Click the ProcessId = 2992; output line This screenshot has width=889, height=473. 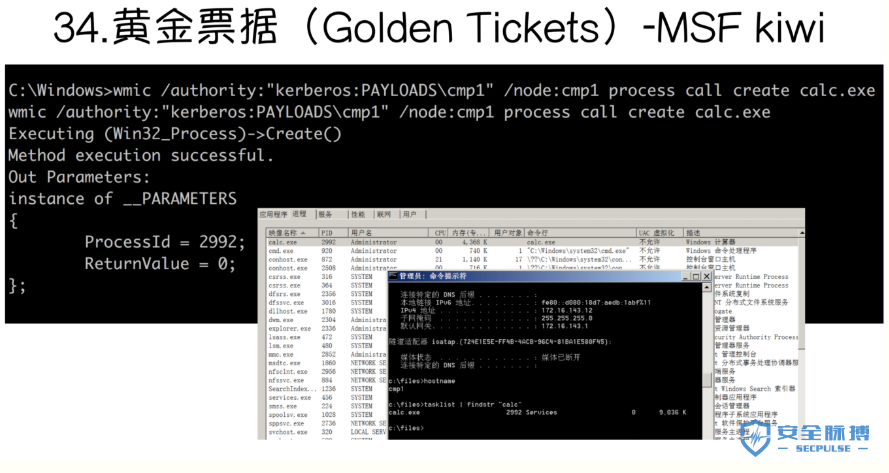164,242
